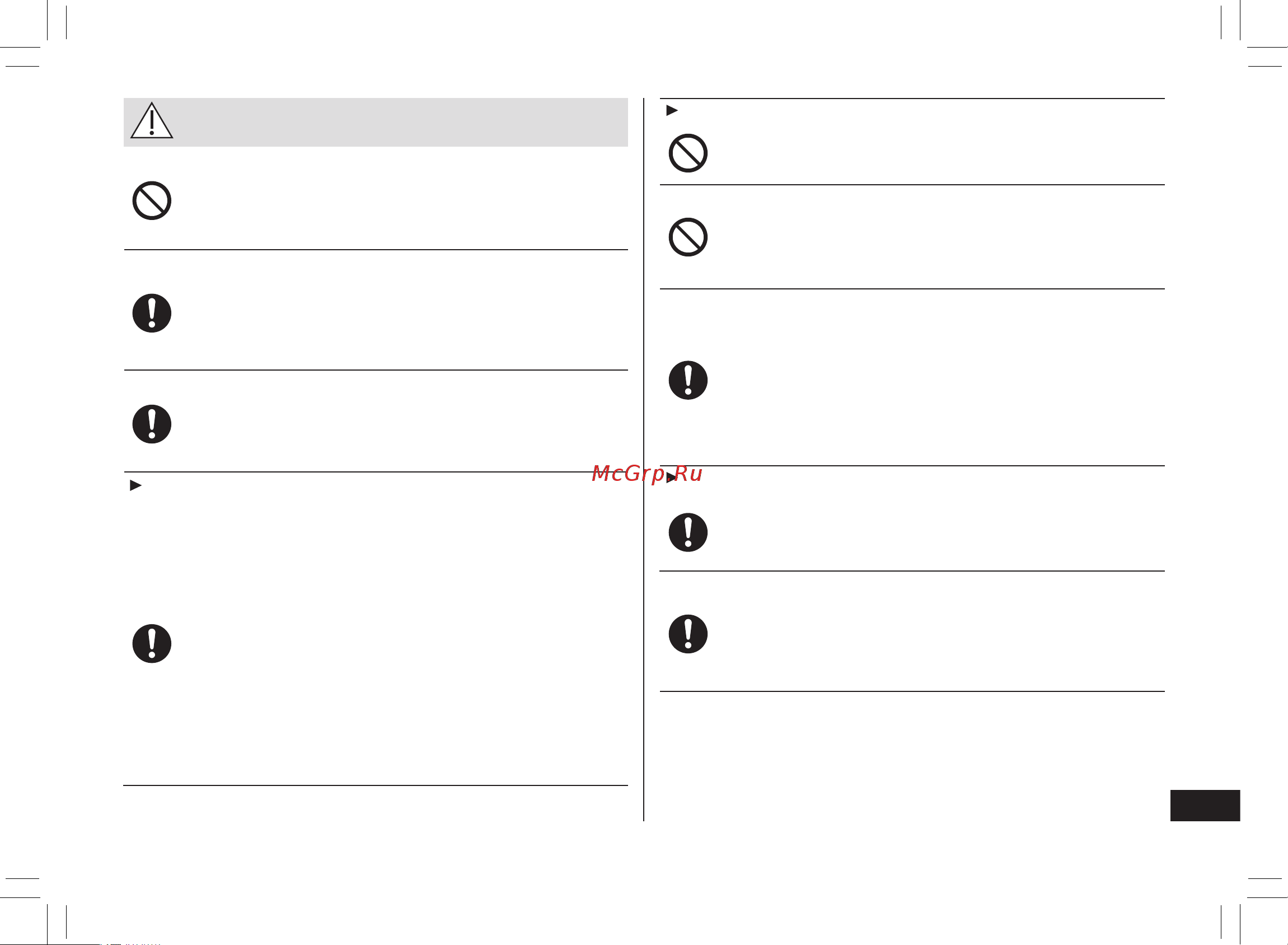Click the lowest exclamation icon in the left column

[152, 644]
